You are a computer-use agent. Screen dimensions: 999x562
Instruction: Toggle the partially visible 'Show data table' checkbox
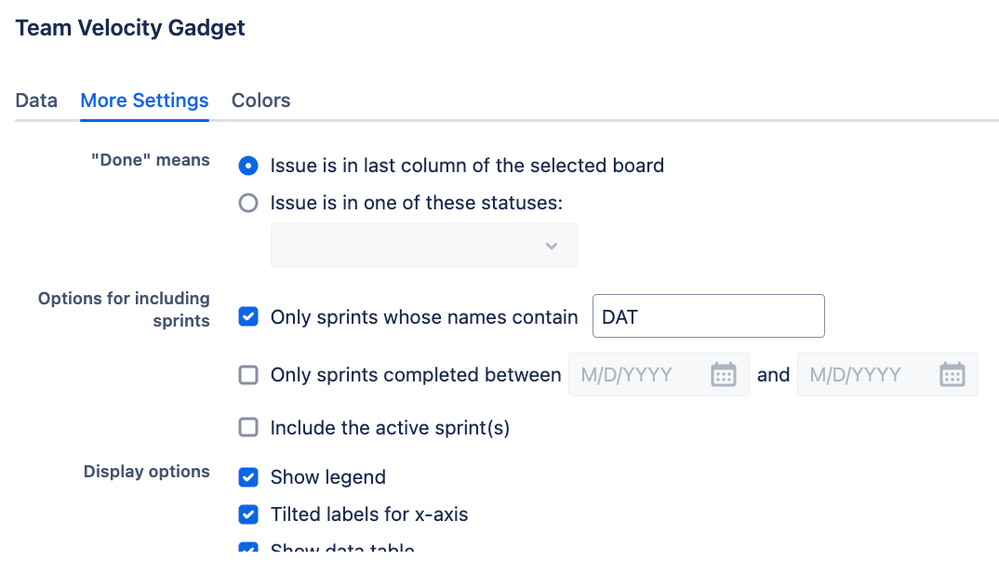tap(248, 547)
